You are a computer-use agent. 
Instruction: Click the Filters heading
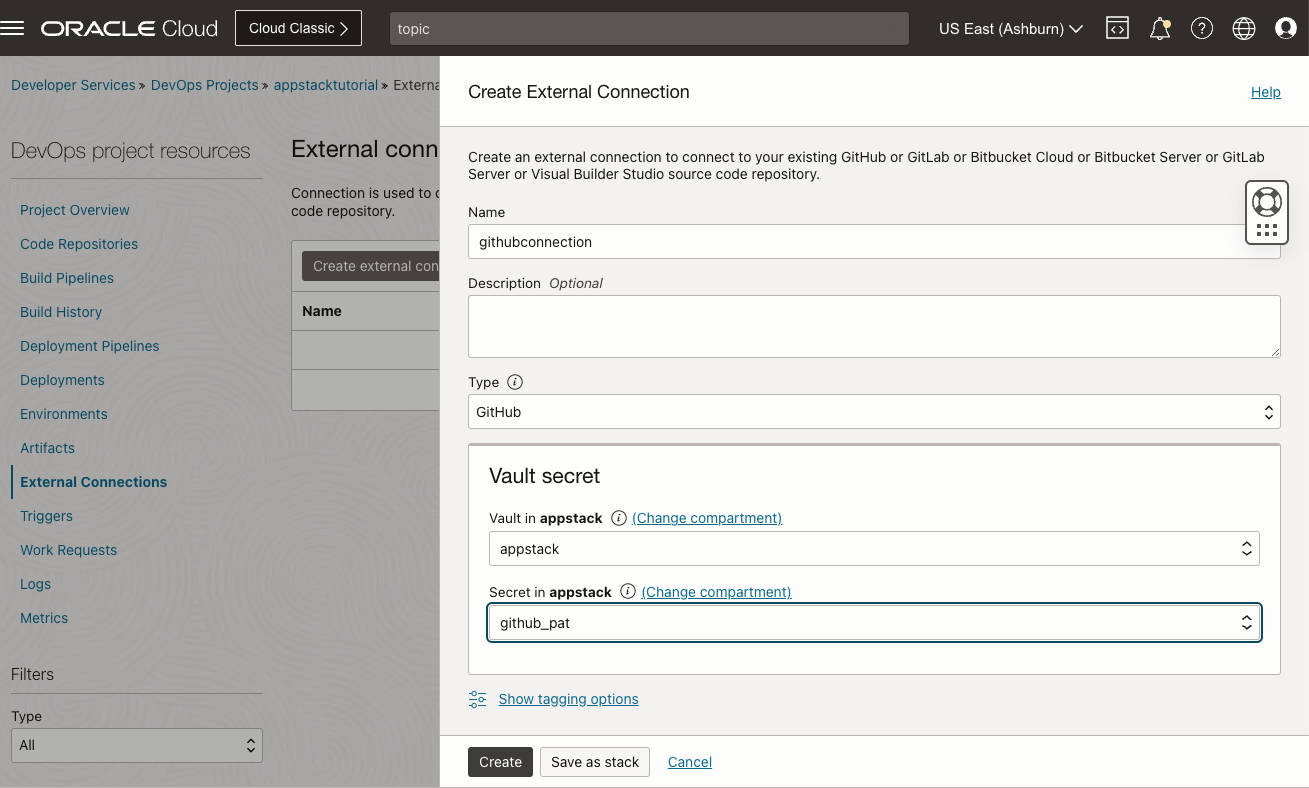32,674
